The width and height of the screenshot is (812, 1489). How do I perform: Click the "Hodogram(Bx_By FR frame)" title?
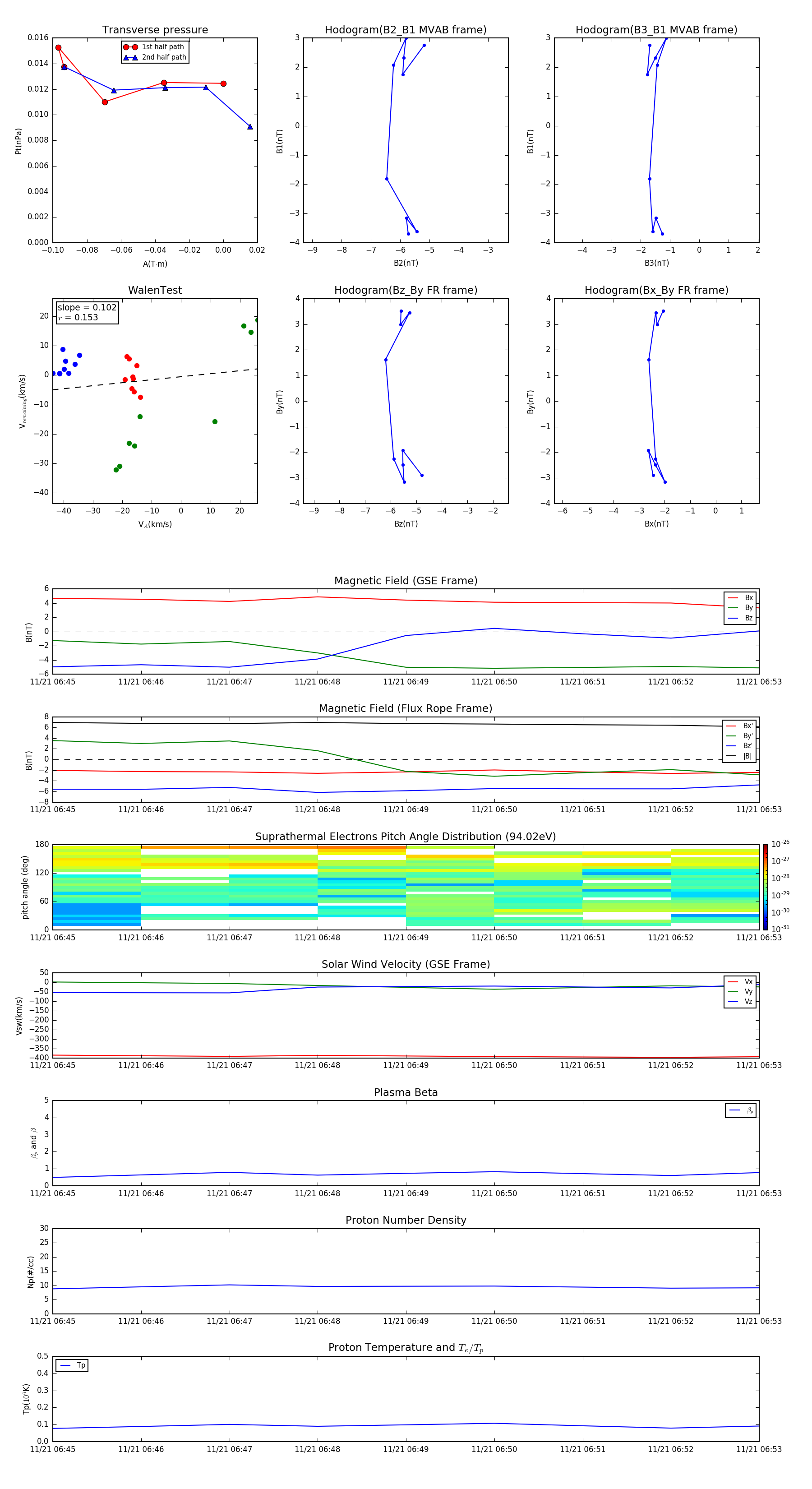(656, 290)
